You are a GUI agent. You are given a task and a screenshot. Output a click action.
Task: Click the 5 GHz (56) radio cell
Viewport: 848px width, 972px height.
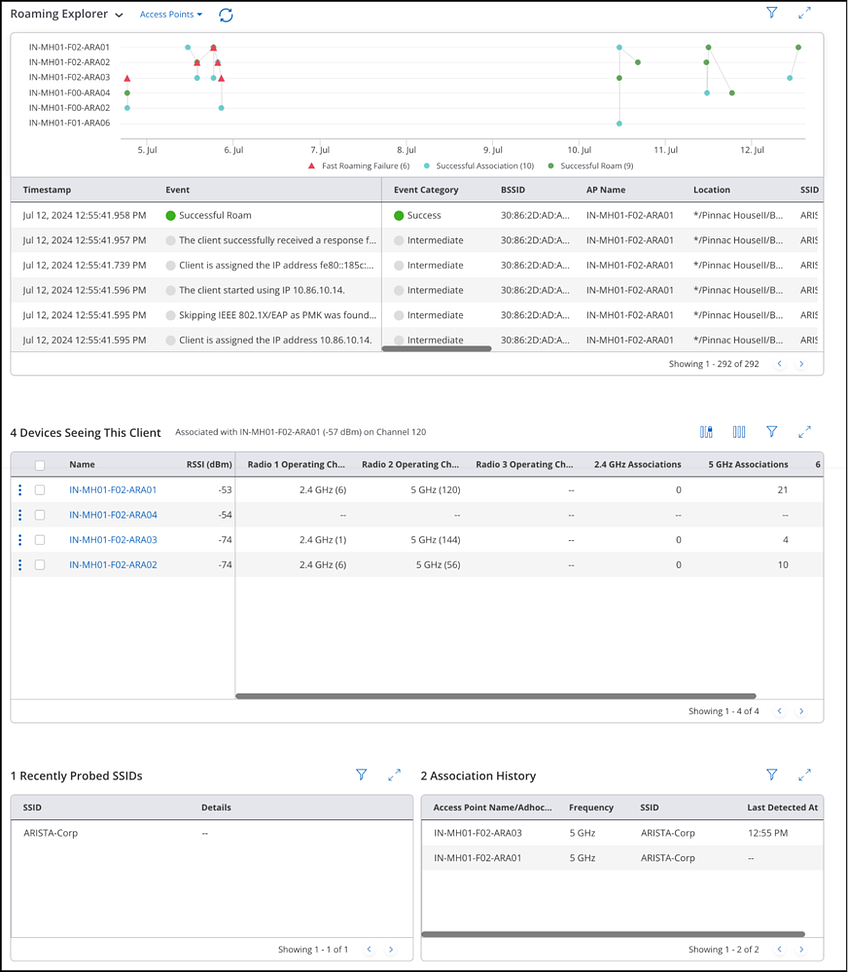point(438,565)
